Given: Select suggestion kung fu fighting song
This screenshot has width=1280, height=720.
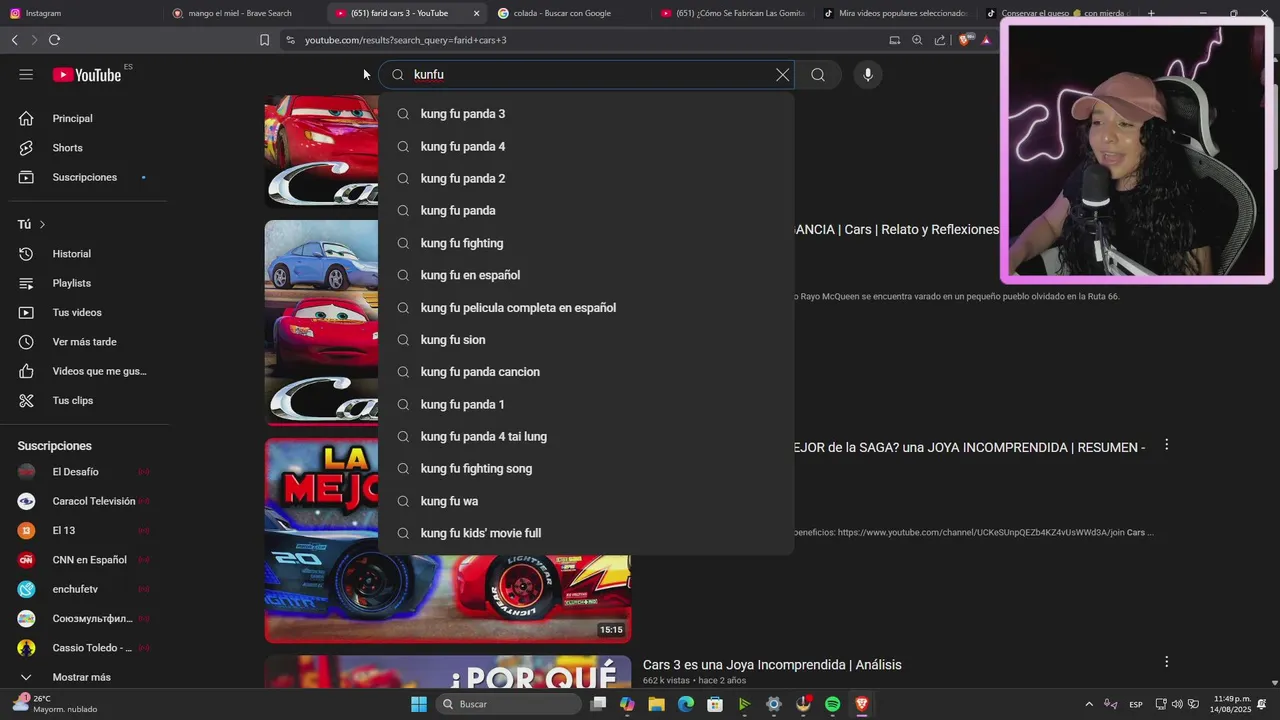Looking at the screenshot, I should (586, 468).
